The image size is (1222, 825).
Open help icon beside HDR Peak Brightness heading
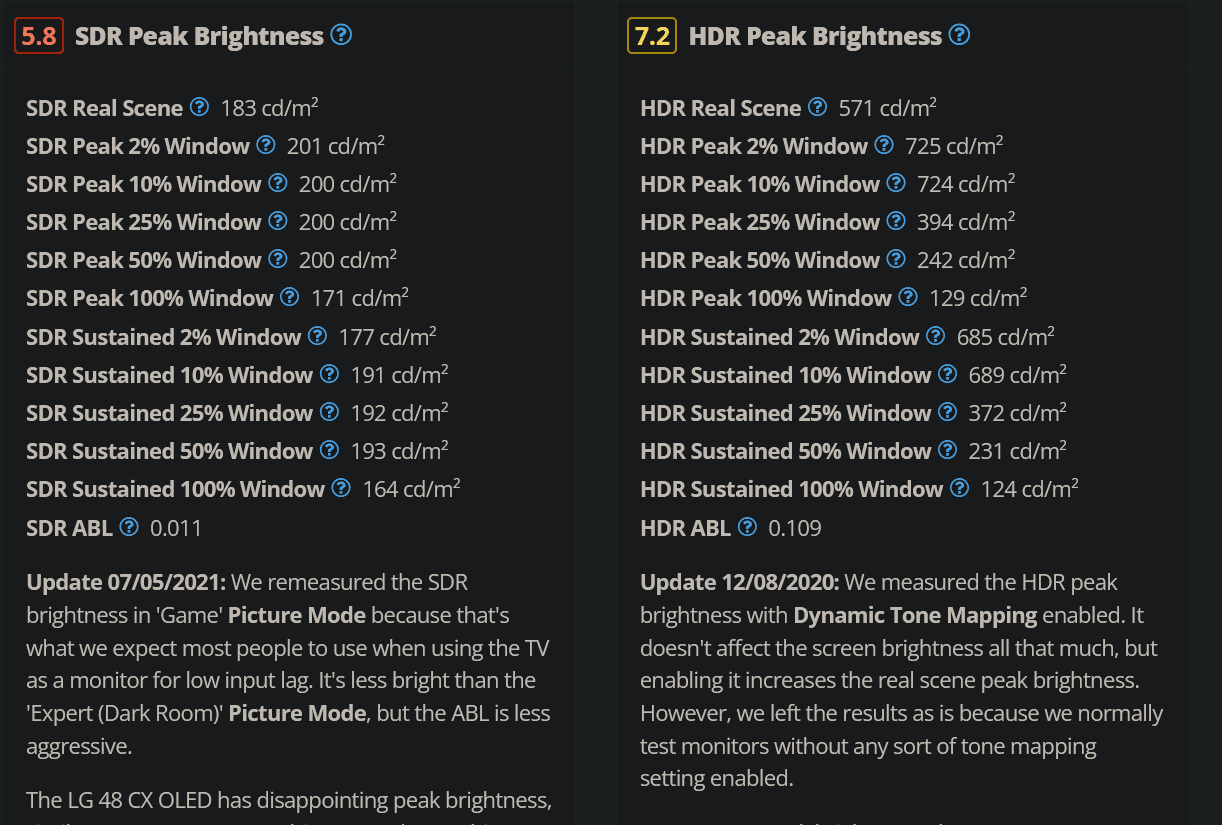959,35
